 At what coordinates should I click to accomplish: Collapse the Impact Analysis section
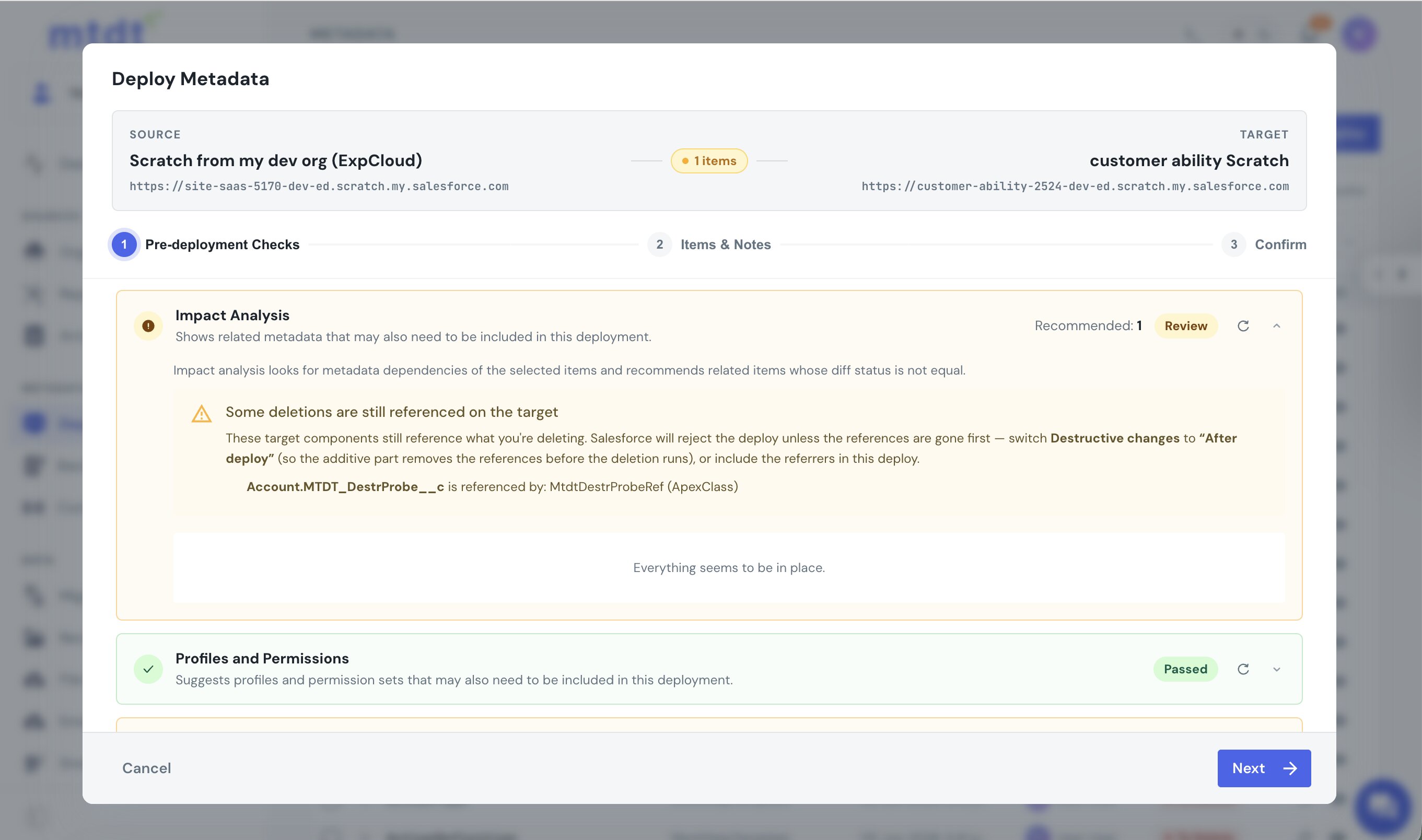(x=1277, y=326)
